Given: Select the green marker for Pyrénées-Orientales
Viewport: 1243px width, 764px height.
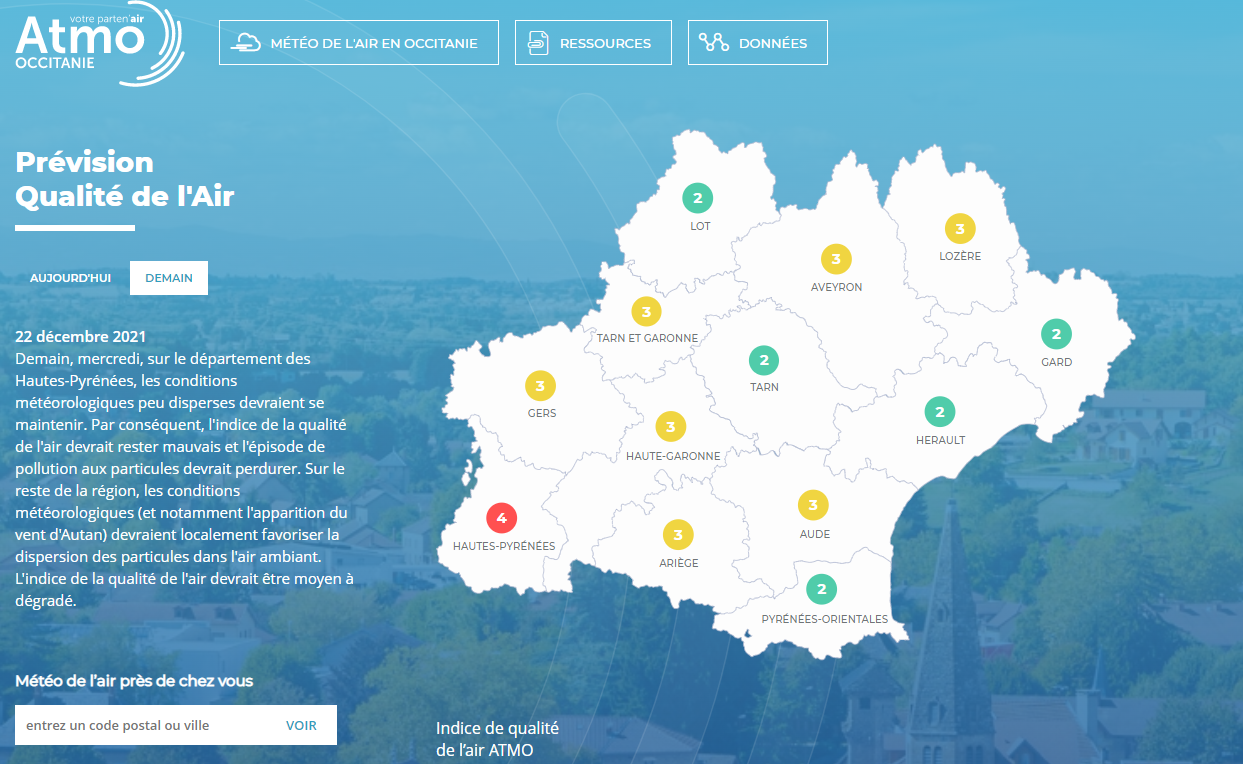Looking at the screenshot, I should click(822, 589).
